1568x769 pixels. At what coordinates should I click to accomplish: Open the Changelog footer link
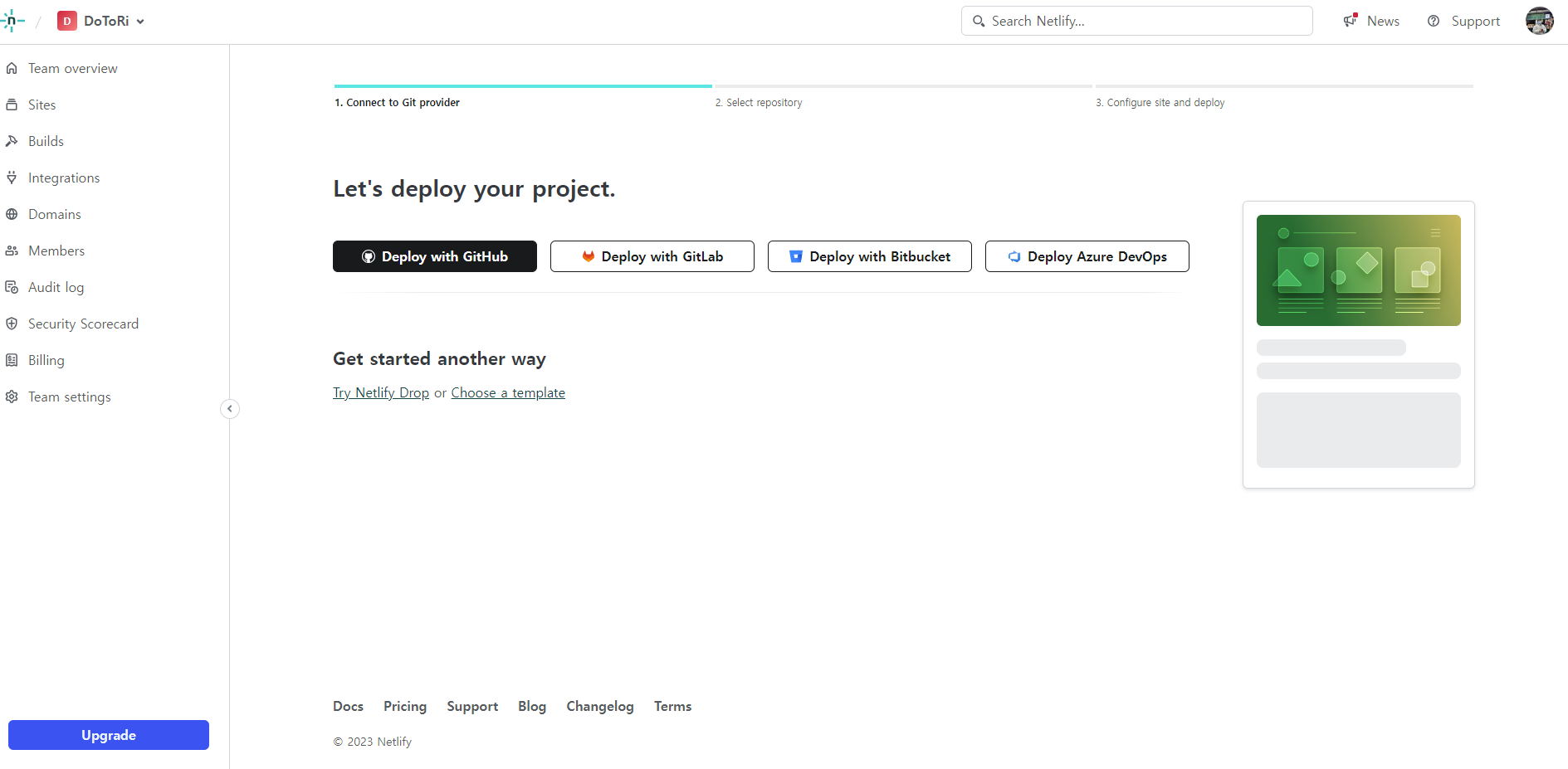pyautogui.click(x=600, y=706)
